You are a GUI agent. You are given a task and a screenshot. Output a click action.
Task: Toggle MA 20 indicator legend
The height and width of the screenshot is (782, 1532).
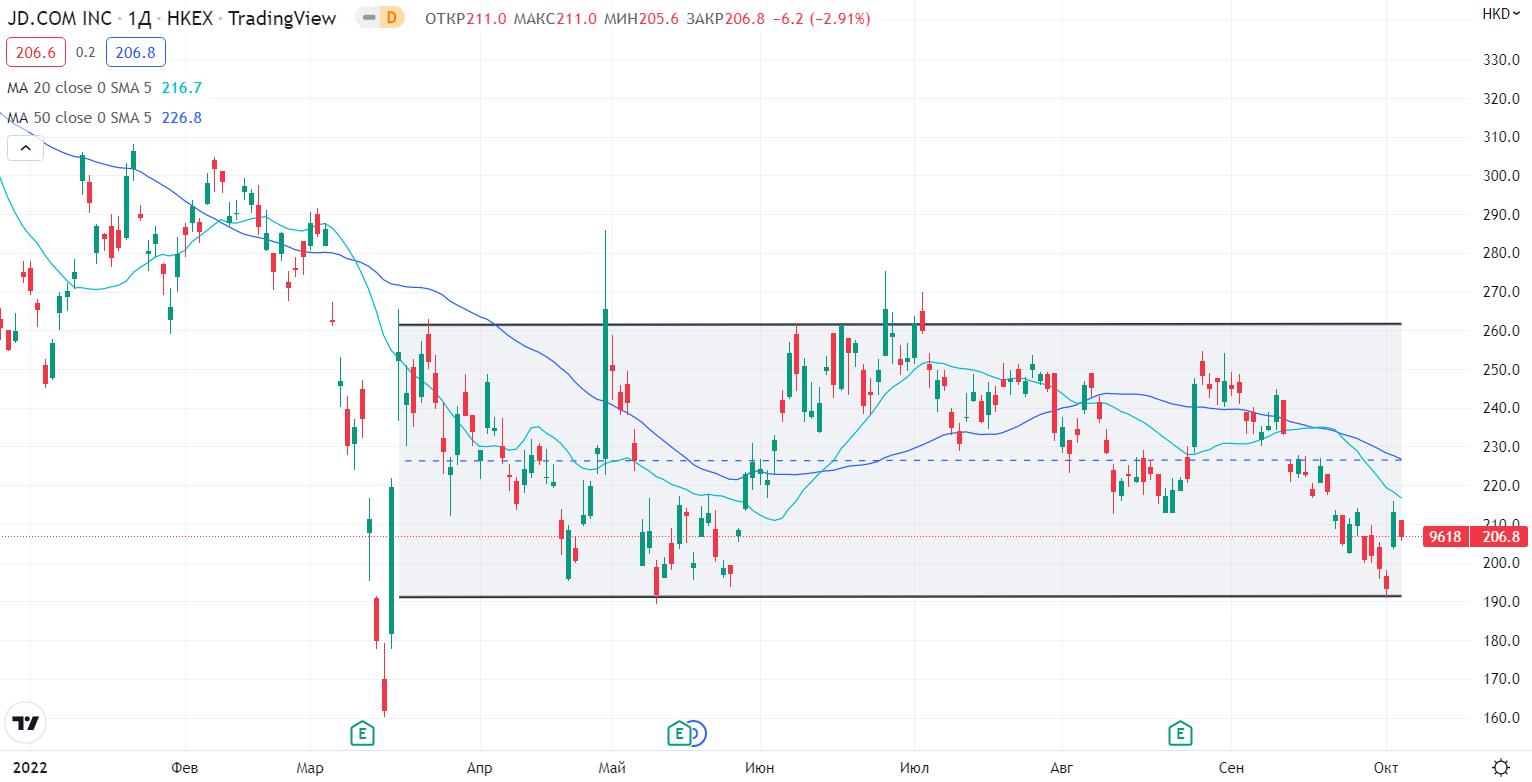coord(80,88)
